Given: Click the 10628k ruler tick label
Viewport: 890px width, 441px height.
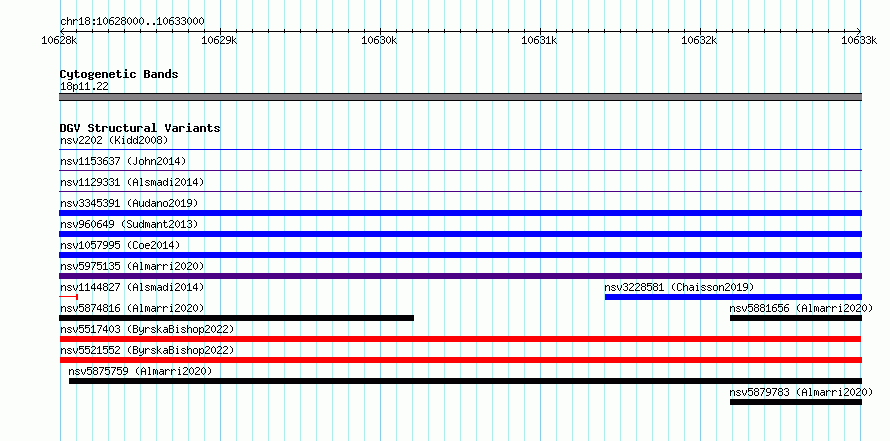Looking at the screenshot, I should [60, 40].
